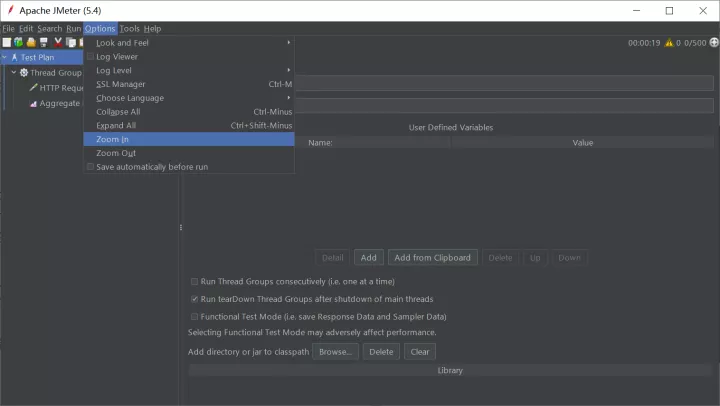Click the Thread Group gear icon
Image resolution: width=720 pixels, height=406 pixels.
[24, 73]
